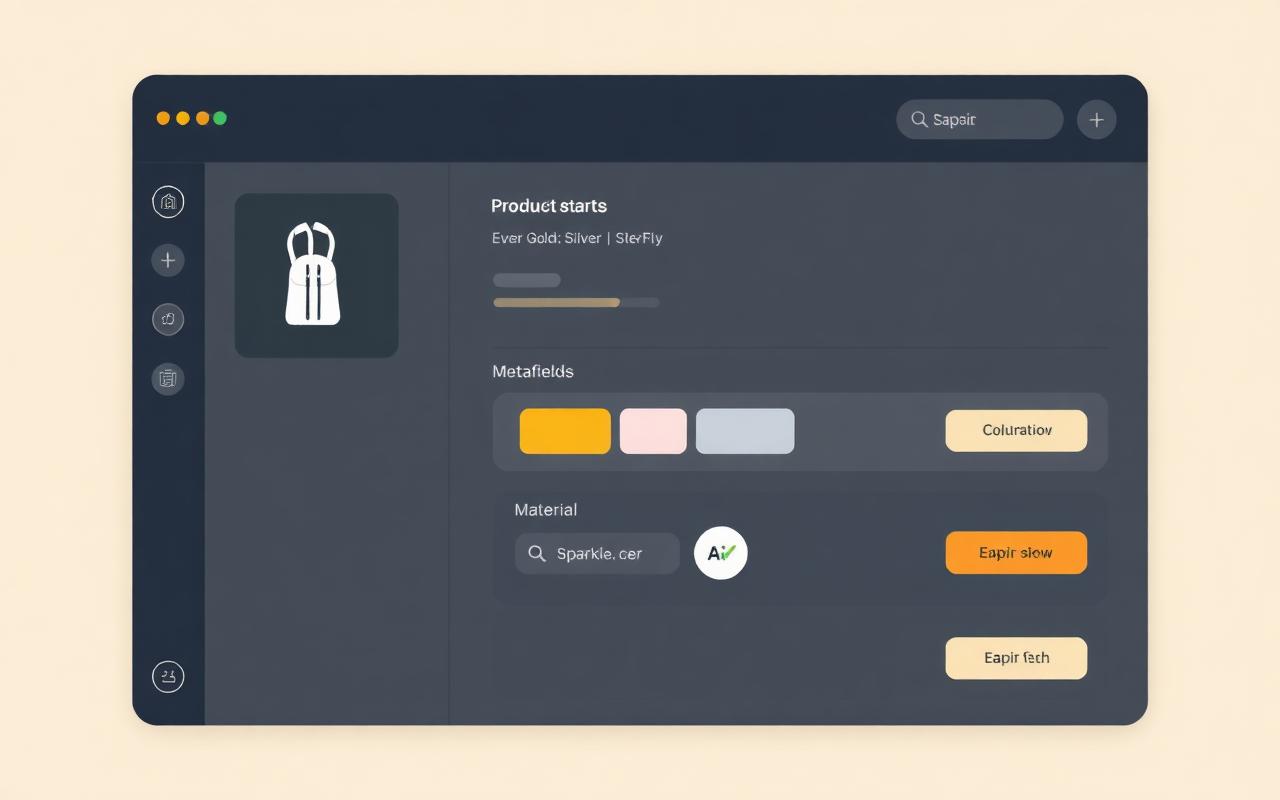1280x800 pixels.
Task: Click the Material label
Action: [x=546, y=510]
